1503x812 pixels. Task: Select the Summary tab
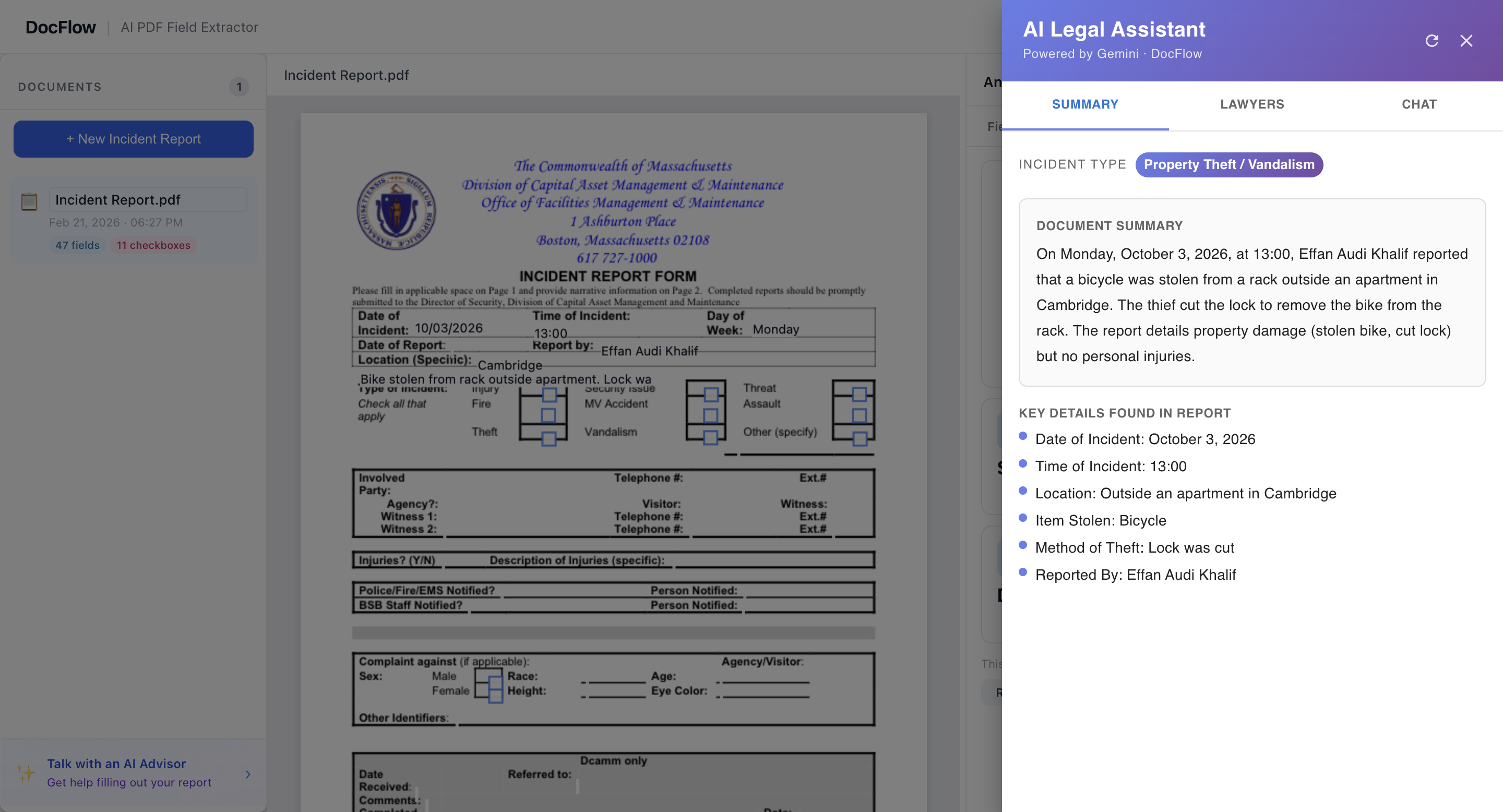(x=1084, y=104)
